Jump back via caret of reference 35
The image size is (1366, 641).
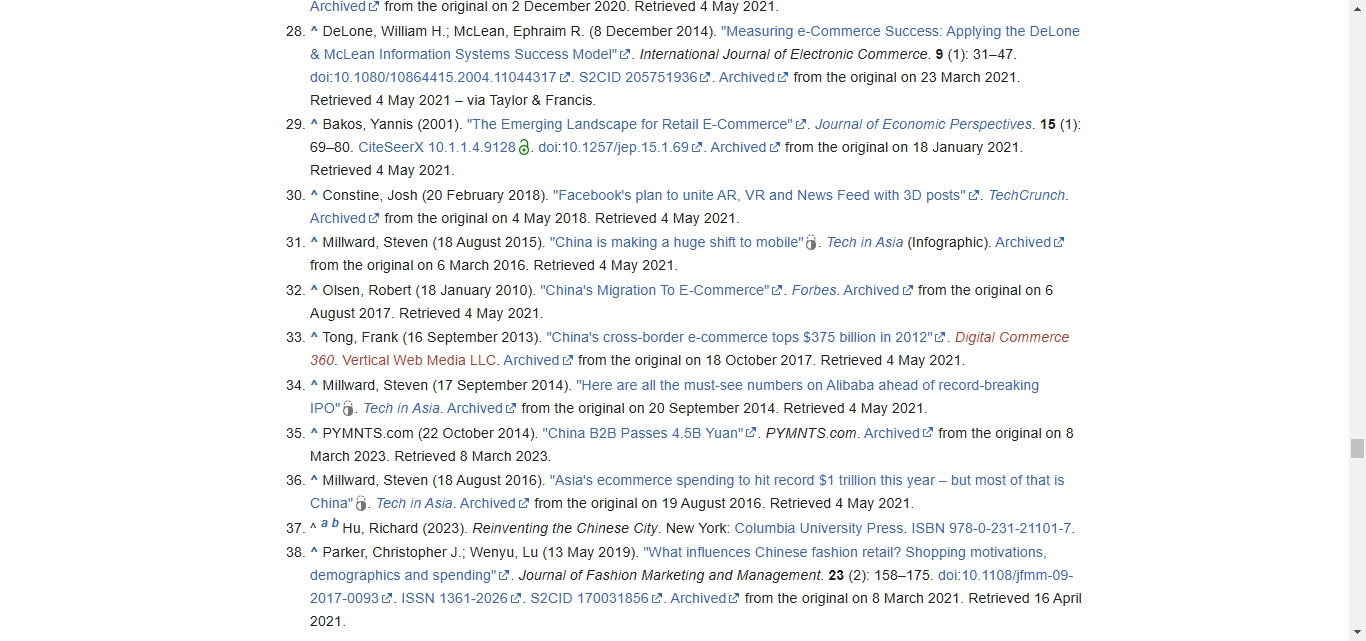314,433
